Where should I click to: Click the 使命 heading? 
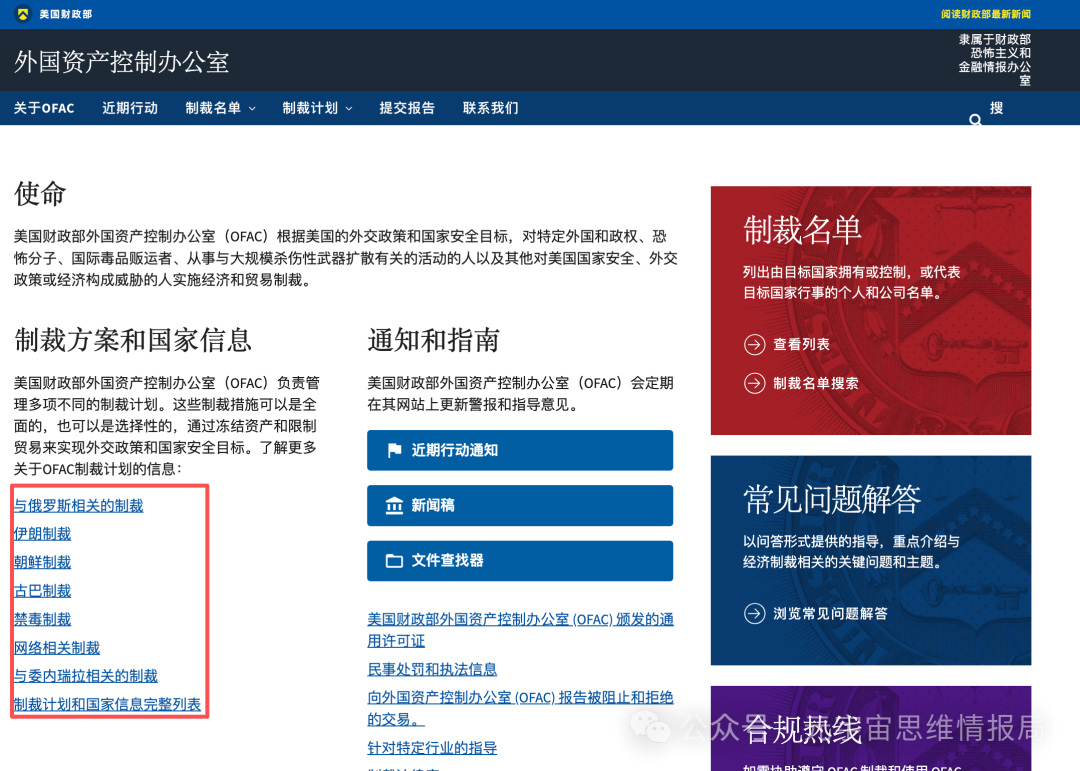pyautogui.click(x=39, y=194)
